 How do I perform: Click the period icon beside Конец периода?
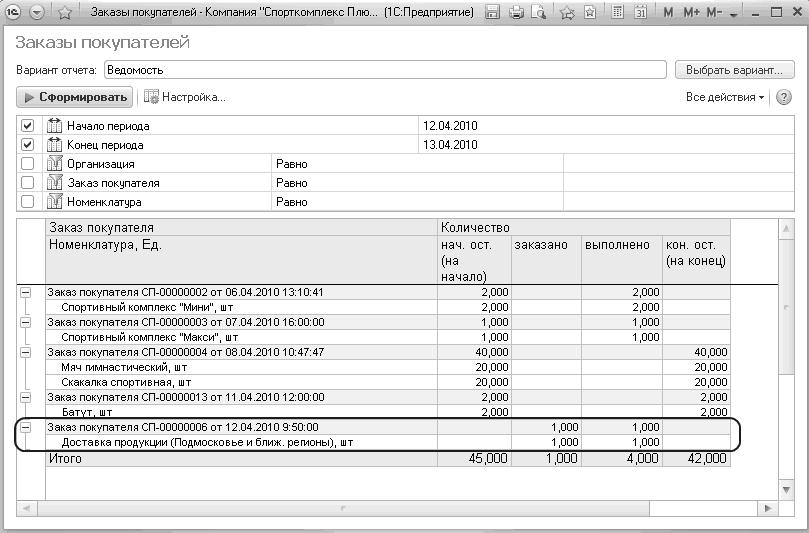(54, 144)
